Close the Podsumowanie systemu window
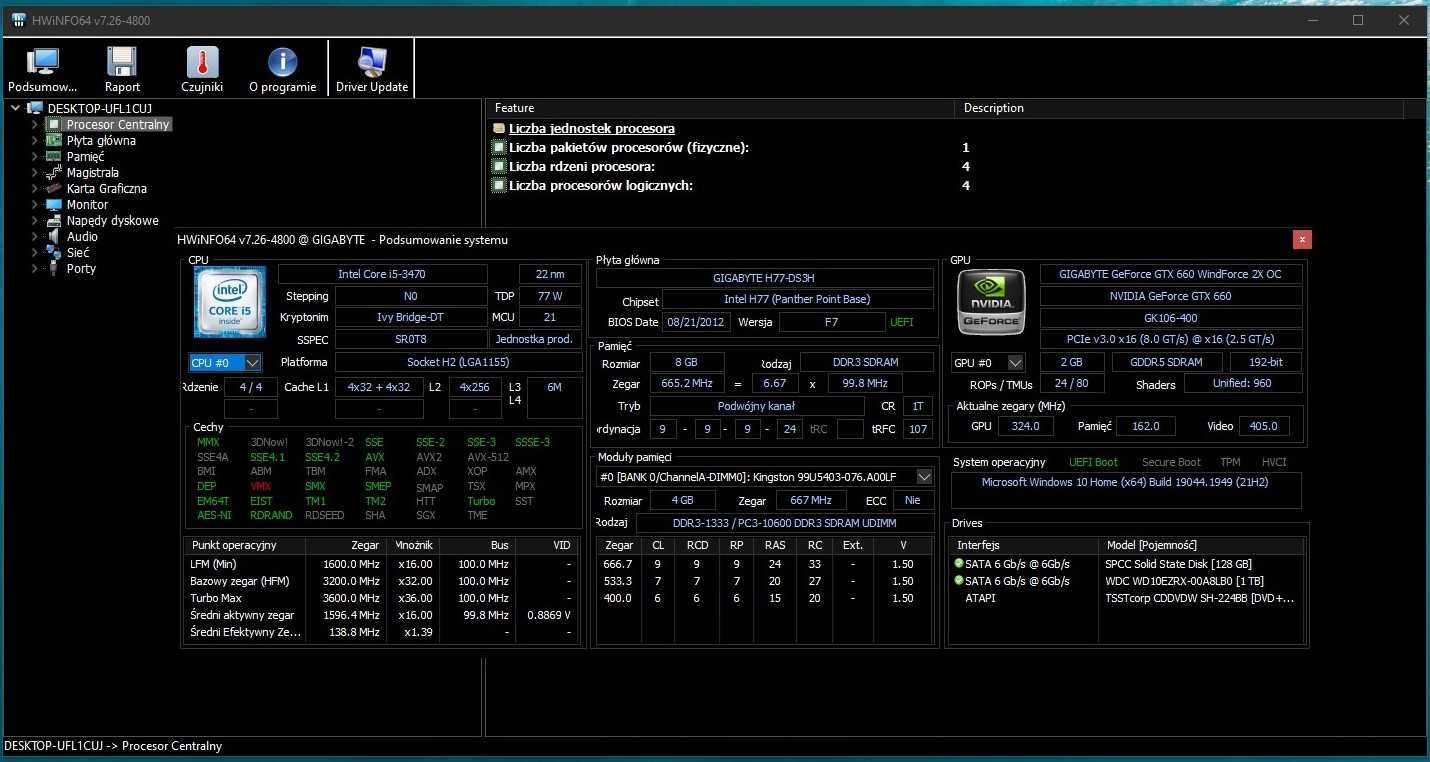1430x762 pixels. (x=1301, y=239)
